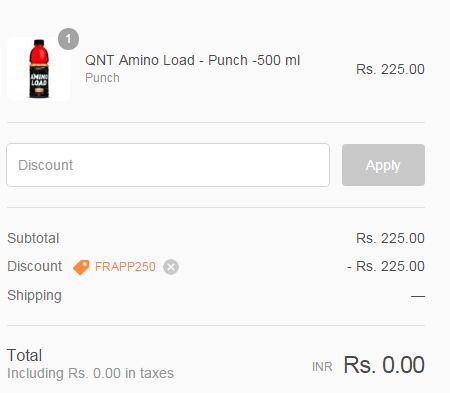450x393 pixels.
Task: Click the Shipping label
Action: coord(34,296)
